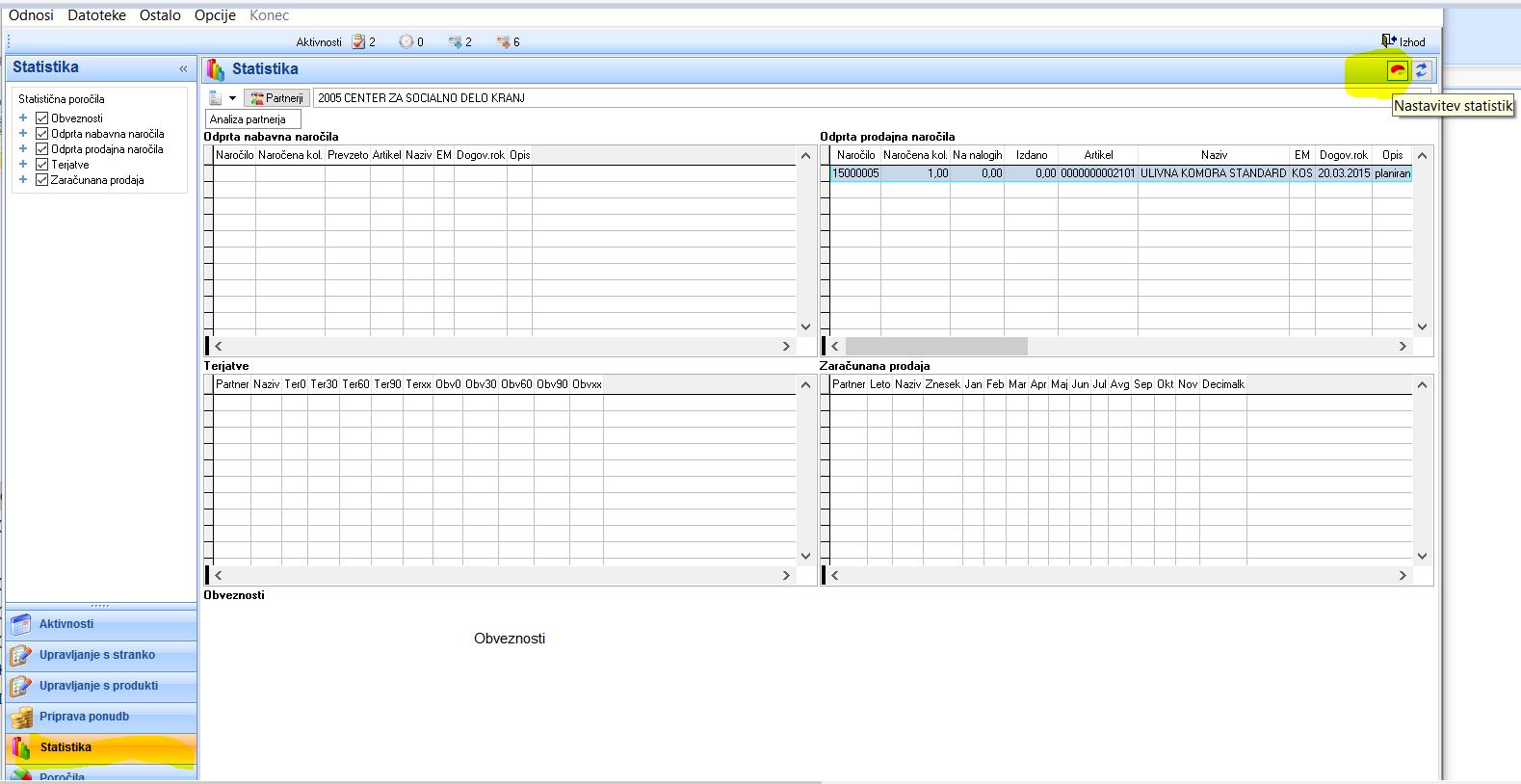Click the activity icon with counter 2
The width and height of the screenshot is (1521, 784).
pyautogui.click(x=455, y=41)
